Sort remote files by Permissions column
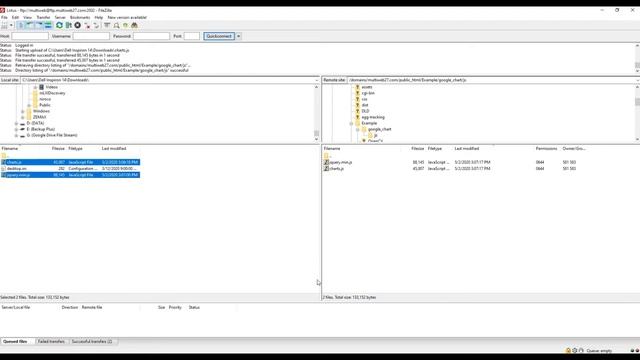Screen dimensions: 640x360 [x=546, y=149]
